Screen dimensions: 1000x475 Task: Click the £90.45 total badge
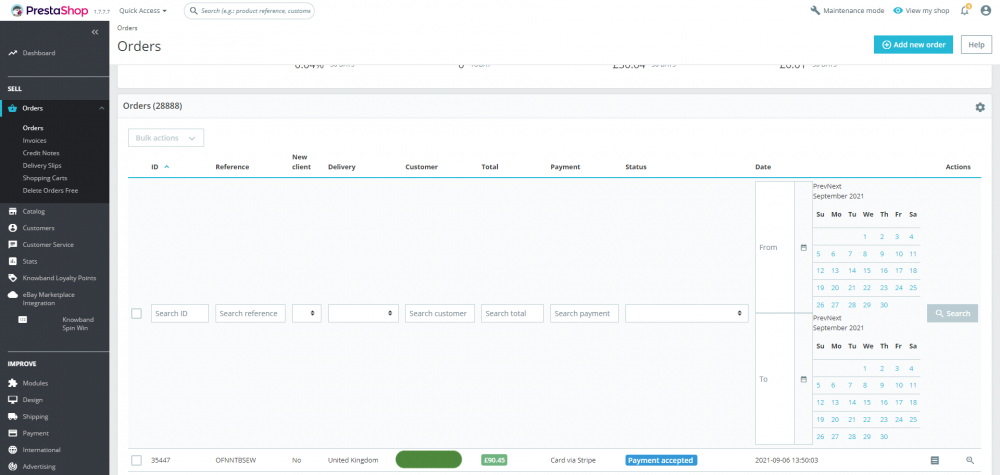[x=494, y=460]
